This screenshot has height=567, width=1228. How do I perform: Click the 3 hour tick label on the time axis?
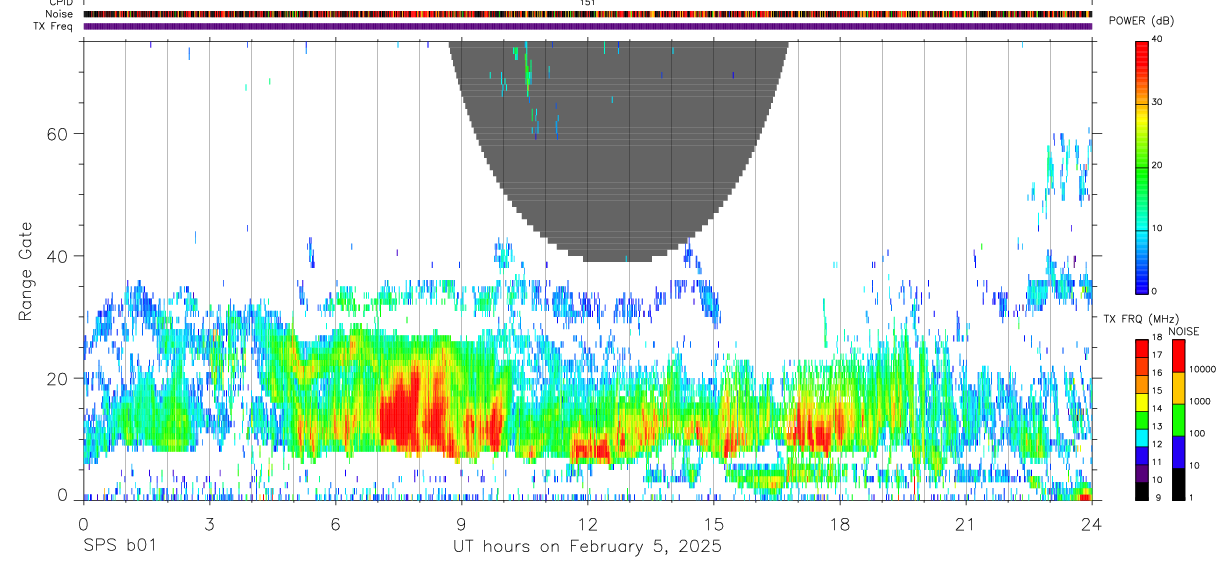pos(209,524)
